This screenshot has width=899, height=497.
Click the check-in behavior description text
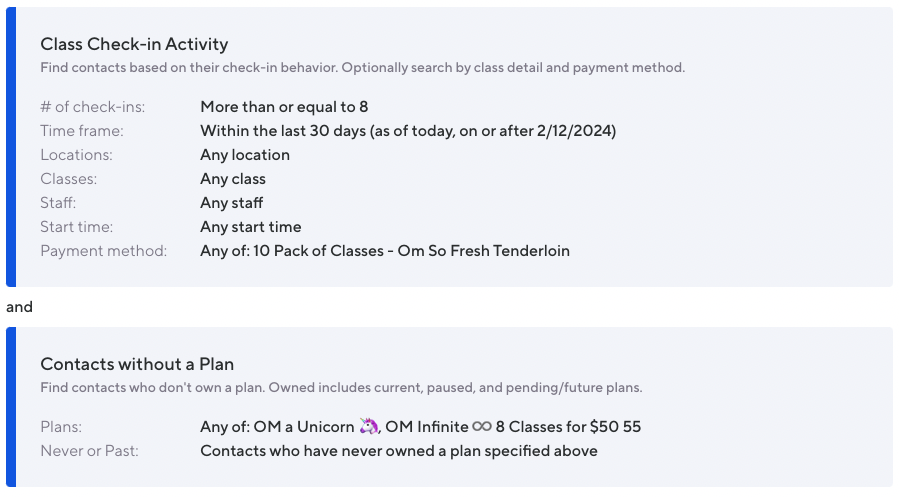(362, 68)
